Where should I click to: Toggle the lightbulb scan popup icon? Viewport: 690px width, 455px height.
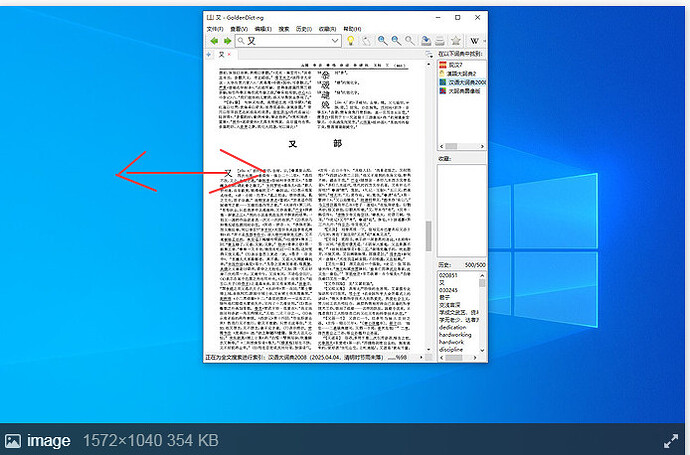350,41
